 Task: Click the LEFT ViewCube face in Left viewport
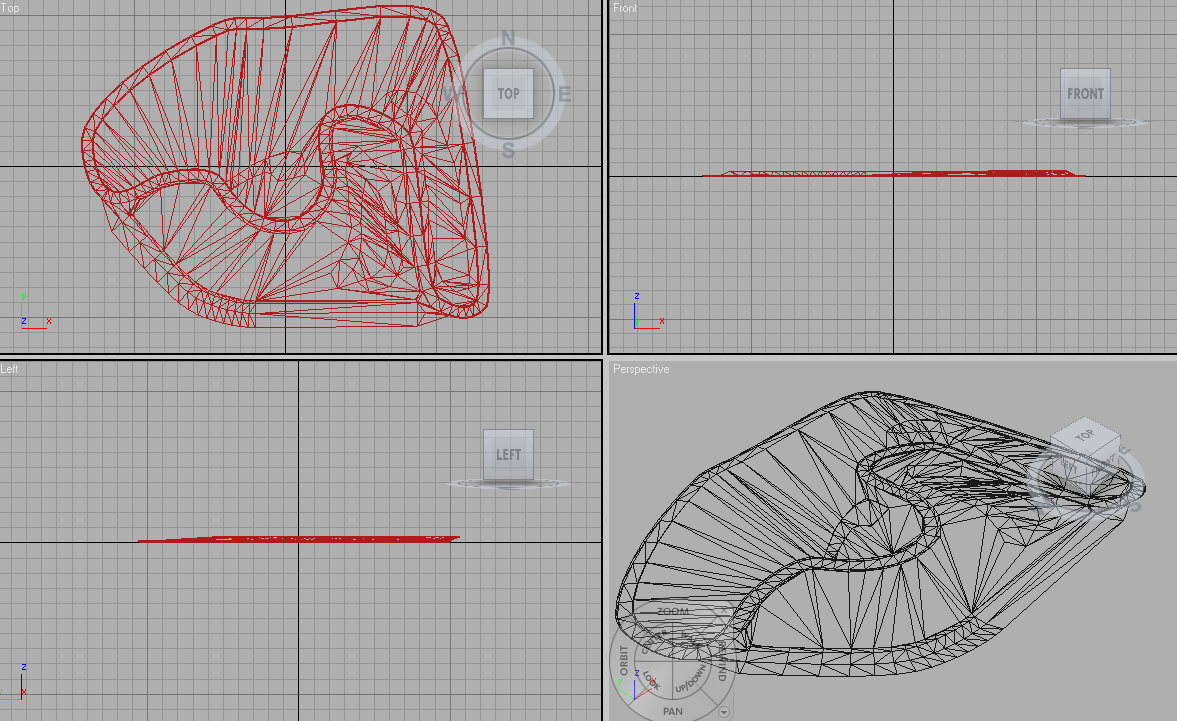(x=508, y=455)
